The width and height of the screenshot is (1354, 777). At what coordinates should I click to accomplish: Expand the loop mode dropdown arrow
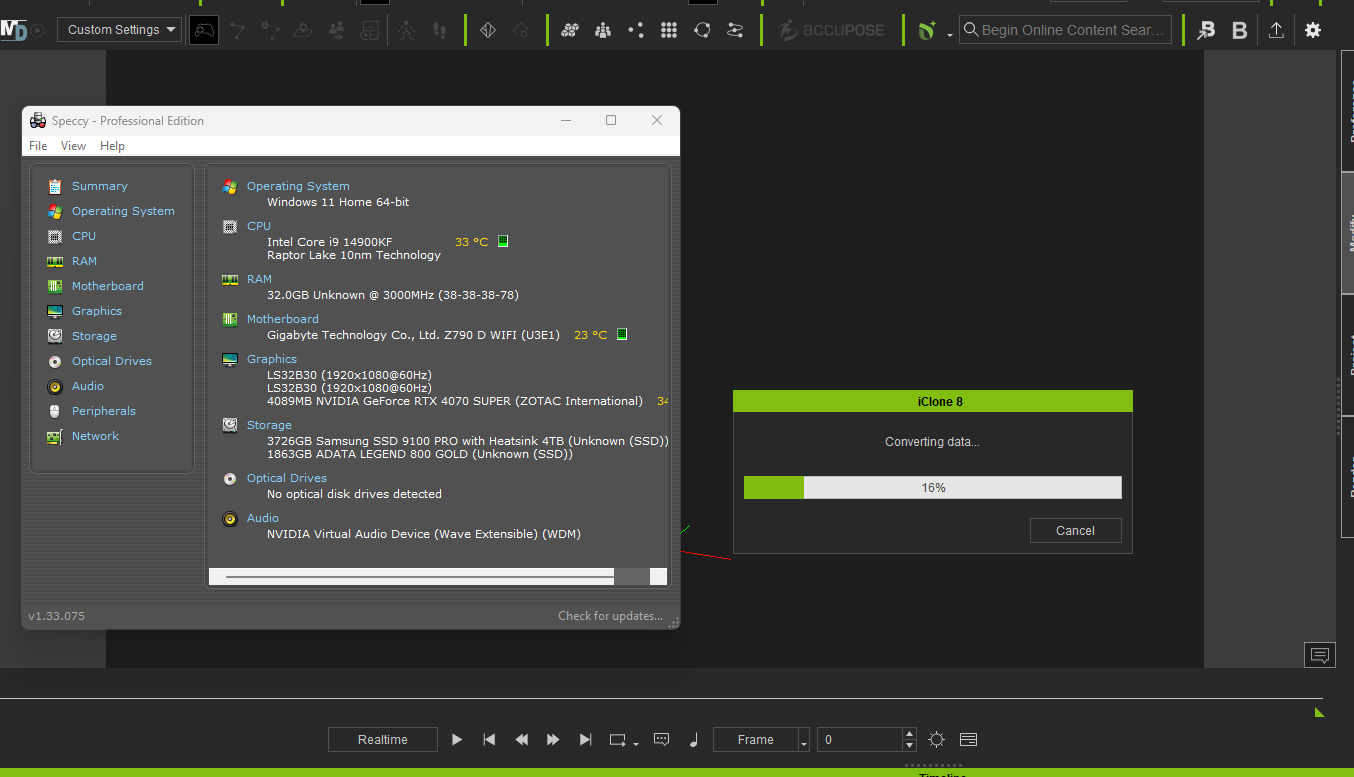point(636,743)
